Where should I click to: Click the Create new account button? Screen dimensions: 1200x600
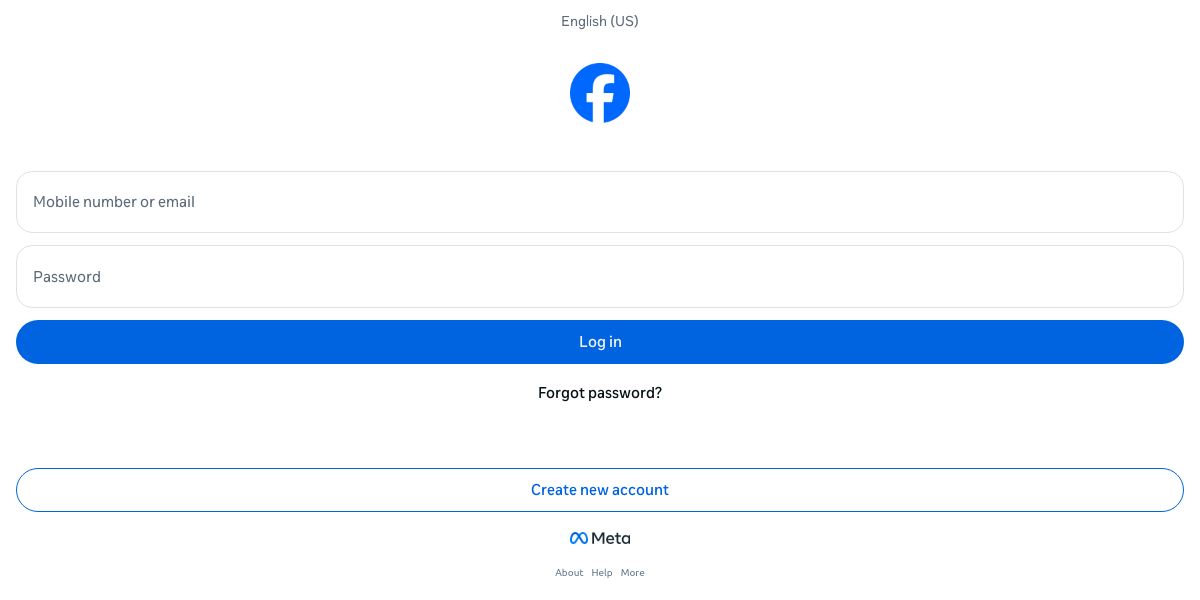[x=600, y=490]
